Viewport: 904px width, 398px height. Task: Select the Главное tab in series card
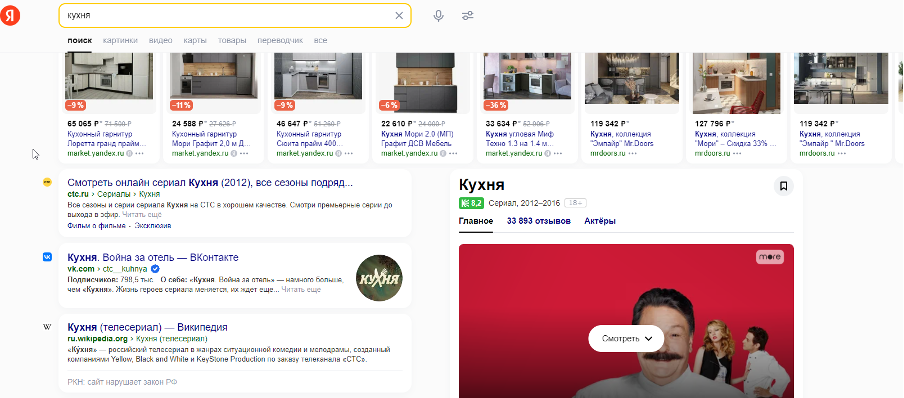click(476, 221)
